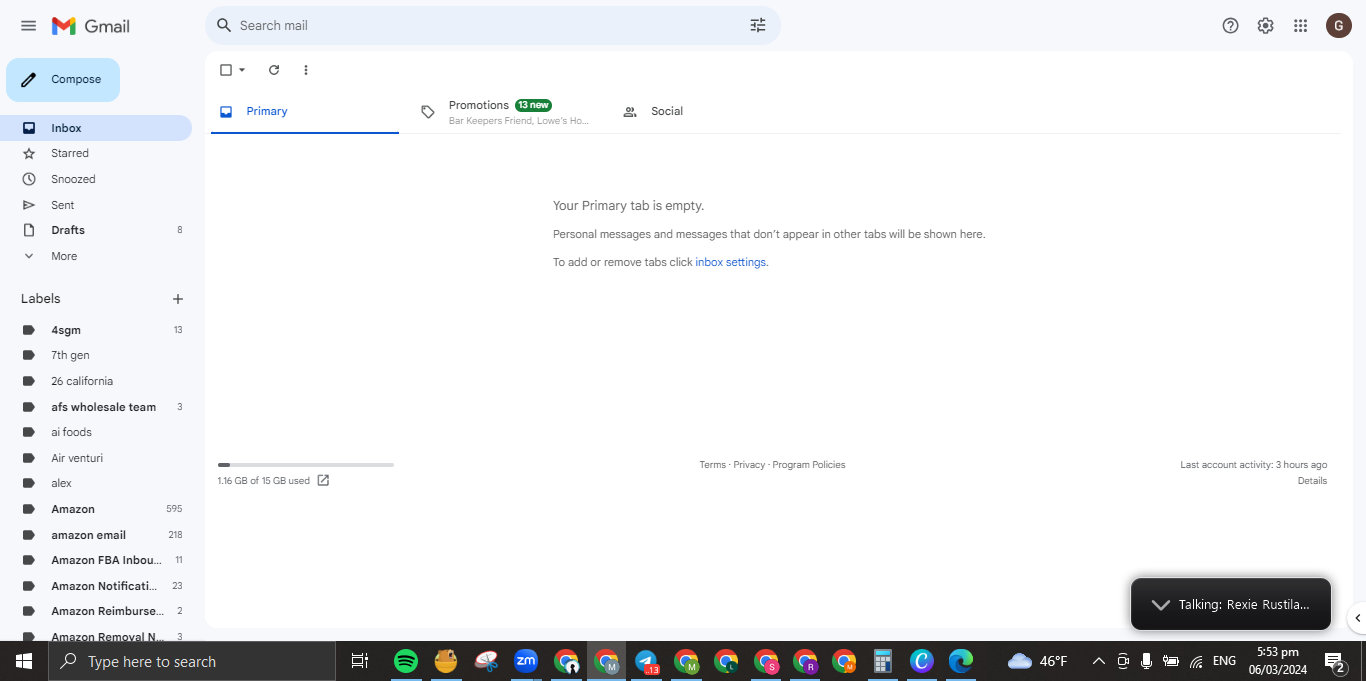Open the Settings gear icon
The height and width of the screenshot is (681, 1366).
click(x=1266, y=26)
